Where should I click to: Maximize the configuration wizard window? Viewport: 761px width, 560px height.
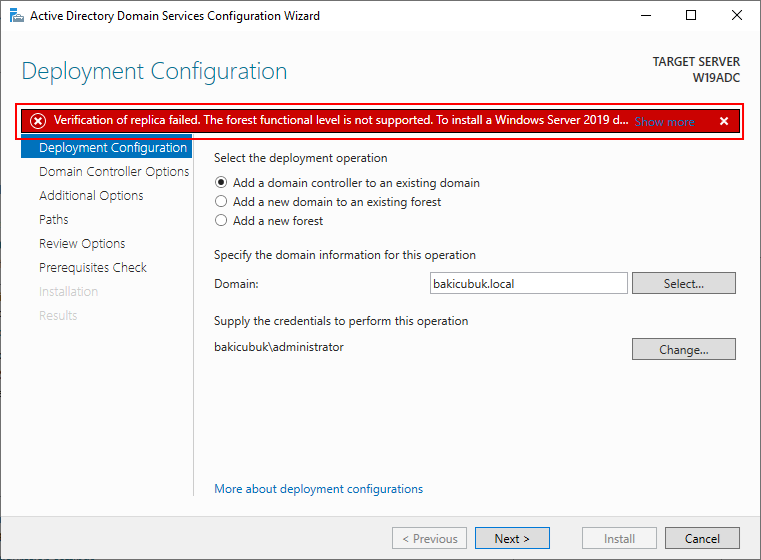coord(691,16)
